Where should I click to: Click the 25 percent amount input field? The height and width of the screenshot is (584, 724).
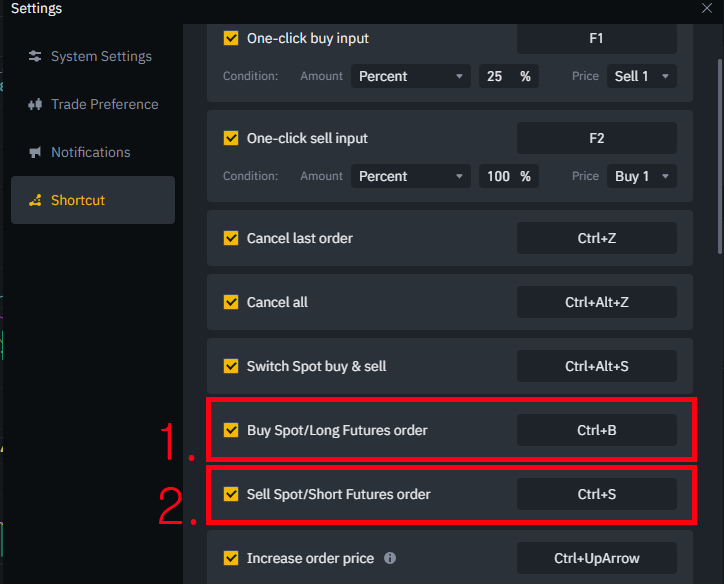[x=508, y=76]
